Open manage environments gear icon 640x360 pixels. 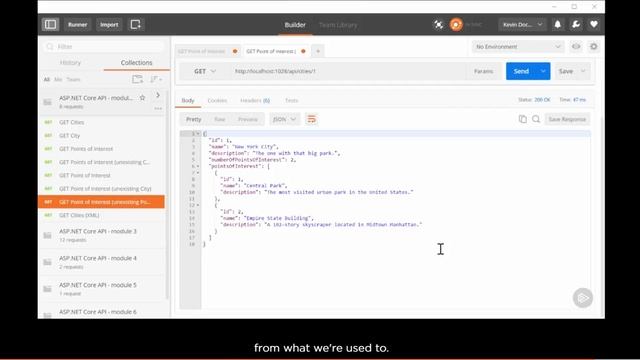click(594, 47)
